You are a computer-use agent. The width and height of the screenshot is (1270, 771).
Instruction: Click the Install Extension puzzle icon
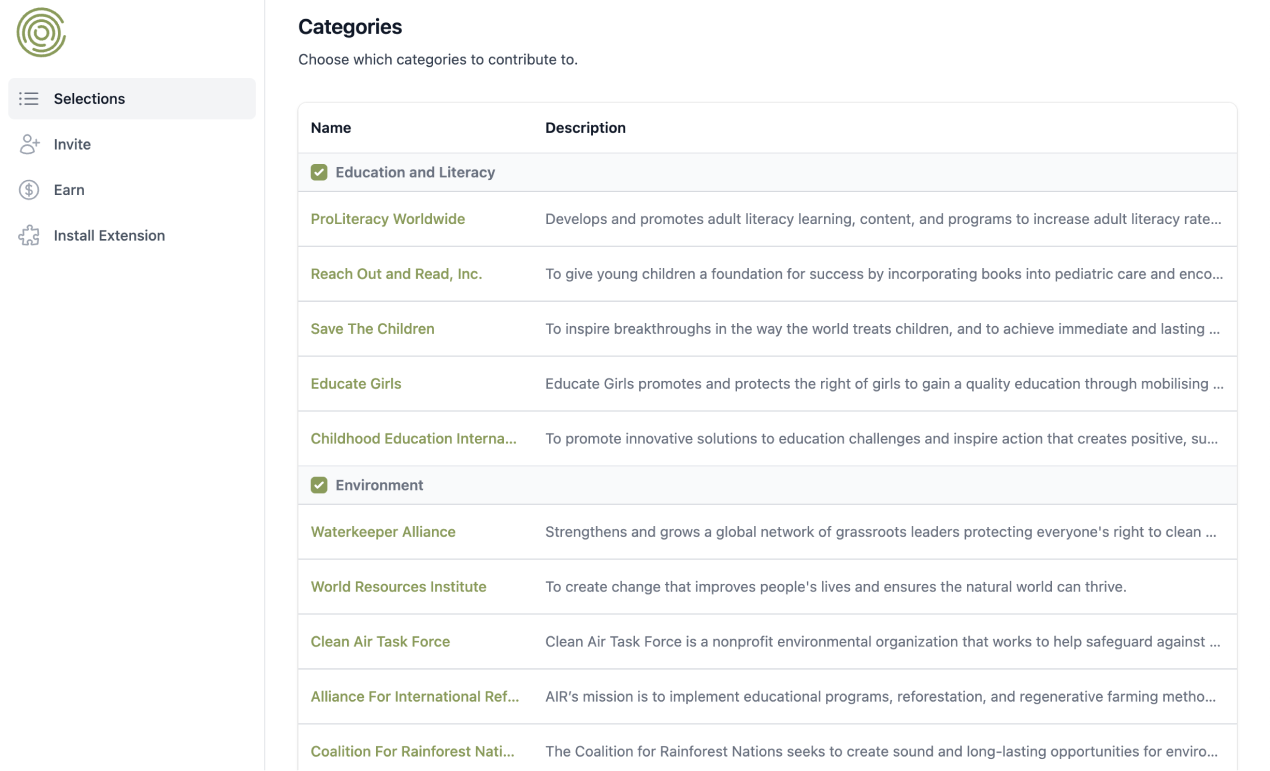(x=29, y=236)
